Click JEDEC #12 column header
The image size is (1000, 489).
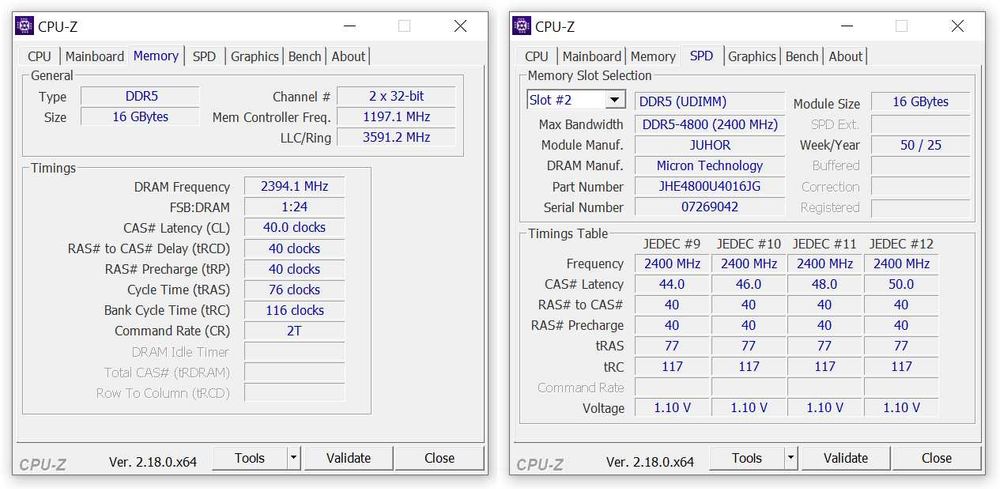pos(901,244)
